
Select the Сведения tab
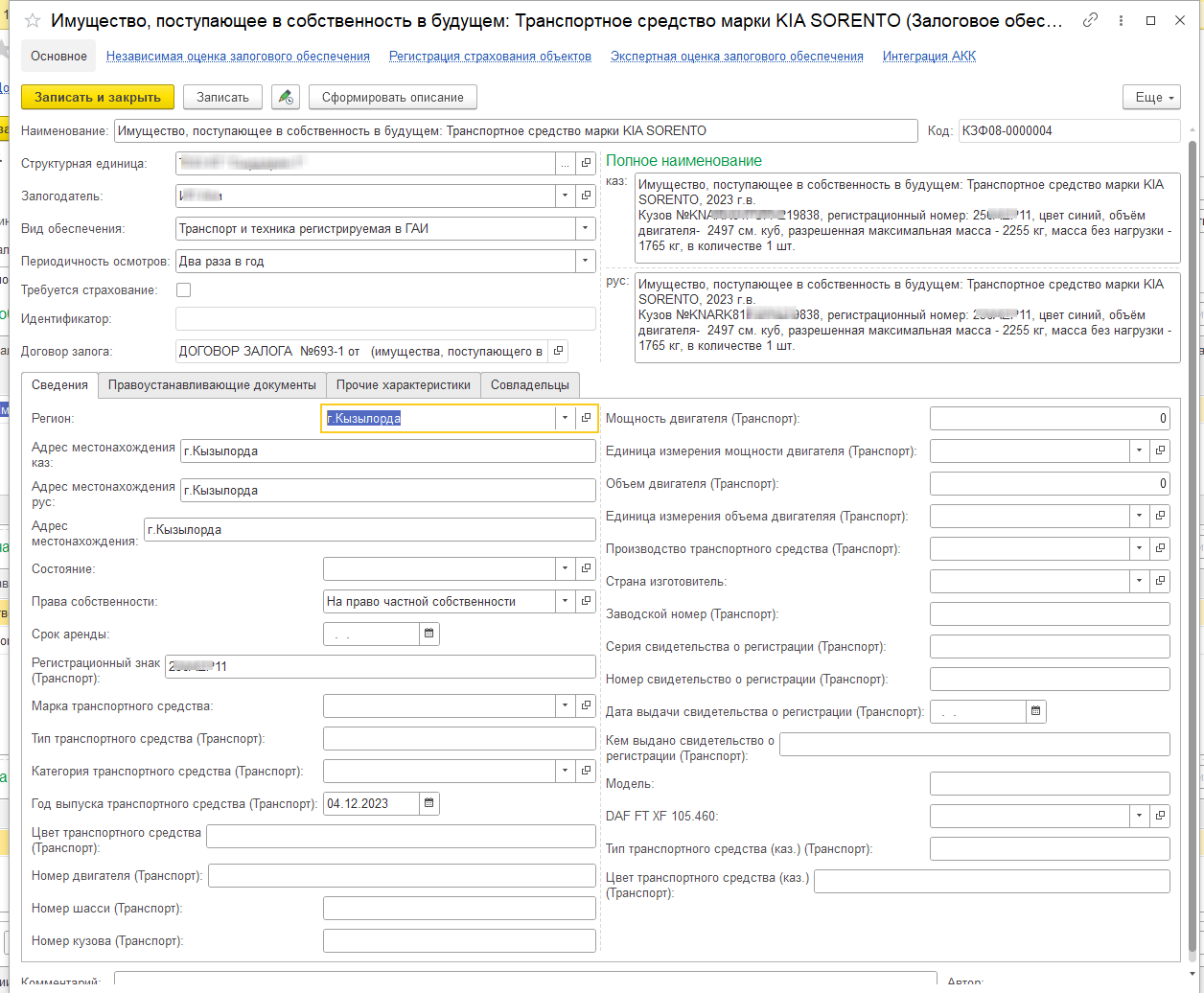pyautogui.click(x=59, y=384)
